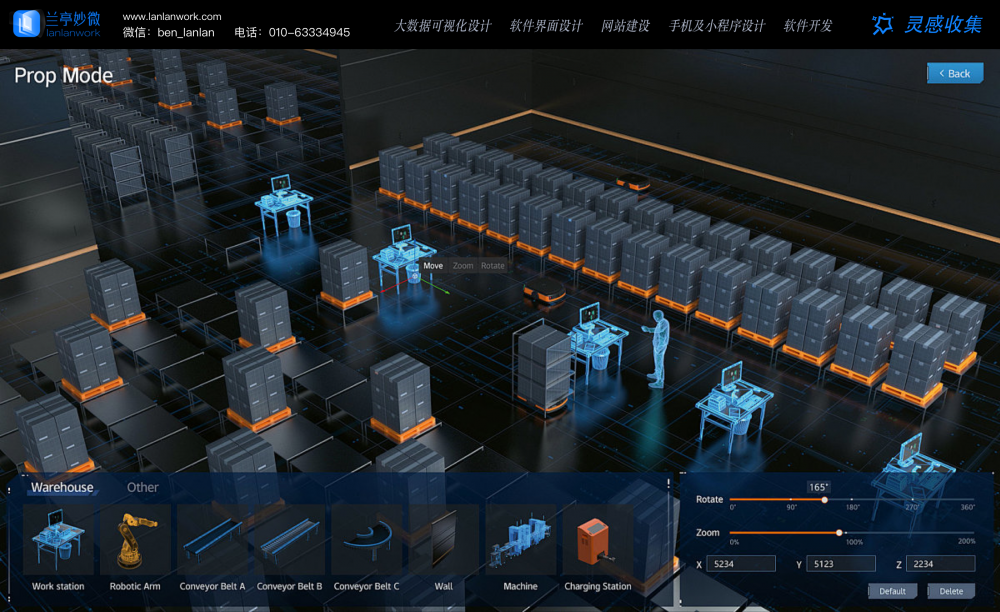Screen dimensions: 1000x612
Task: Choose the Machine prop icon
Action: click(x=520, y=540)
